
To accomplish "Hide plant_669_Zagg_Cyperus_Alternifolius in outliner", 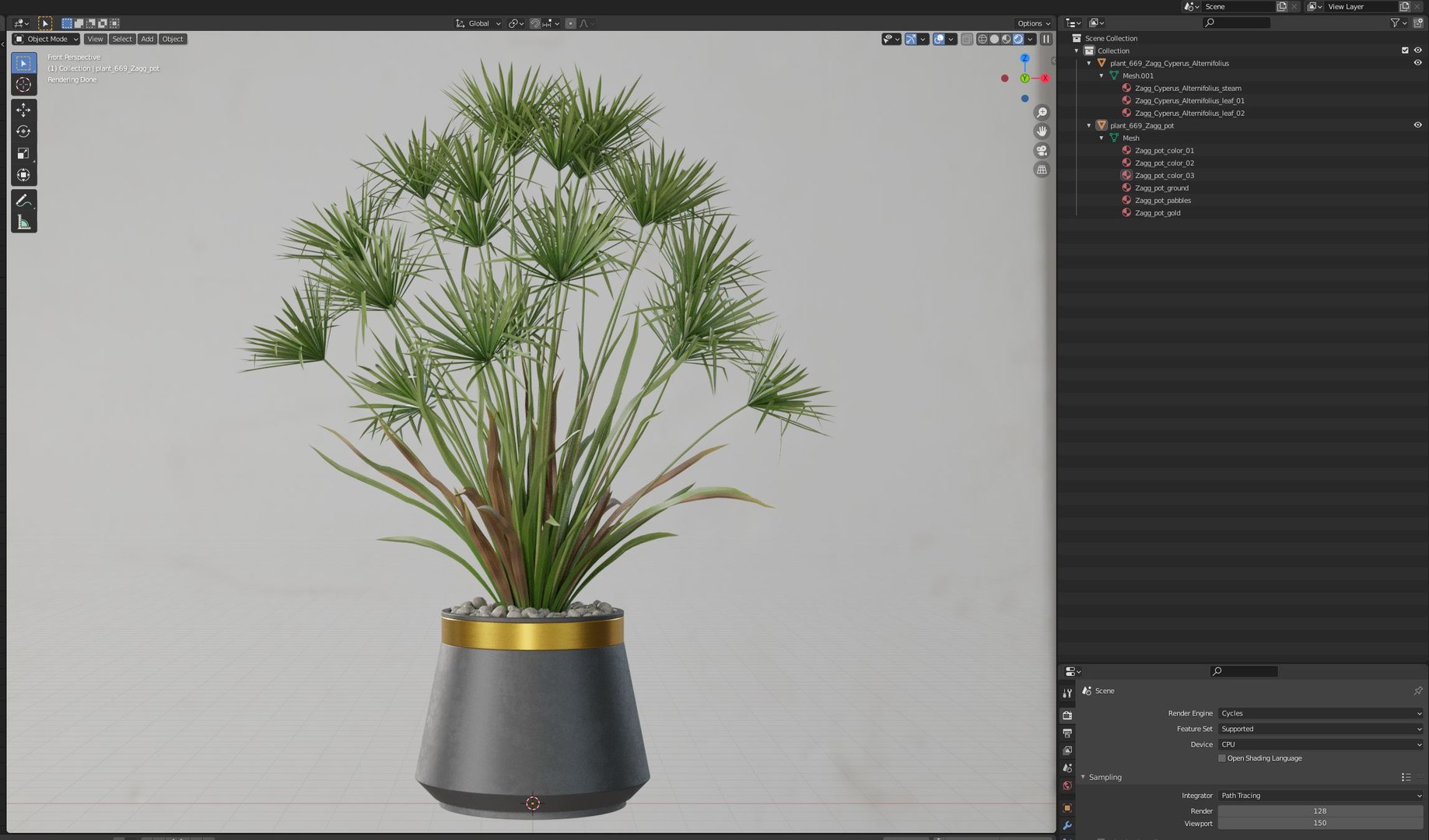I will pos(1417,63).
